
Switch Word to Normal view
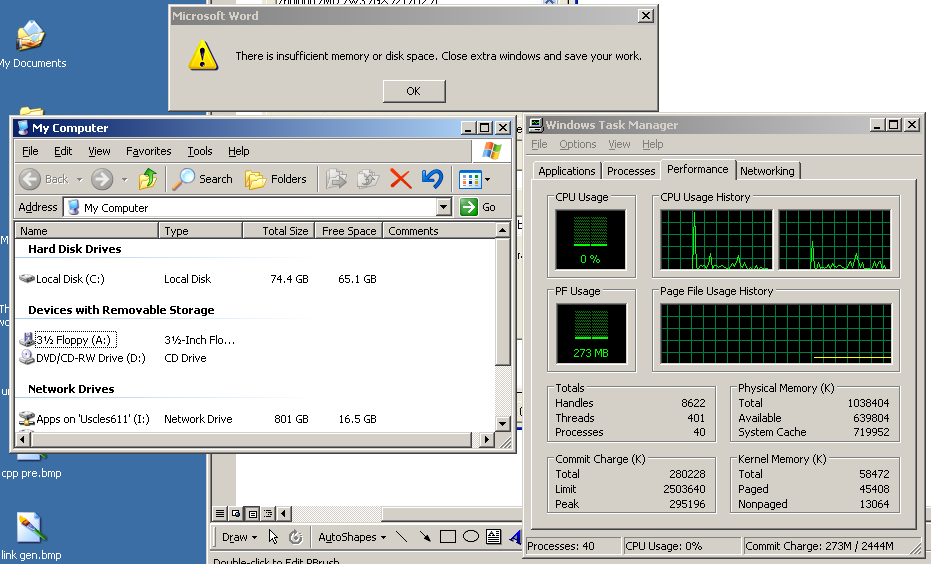220,514
